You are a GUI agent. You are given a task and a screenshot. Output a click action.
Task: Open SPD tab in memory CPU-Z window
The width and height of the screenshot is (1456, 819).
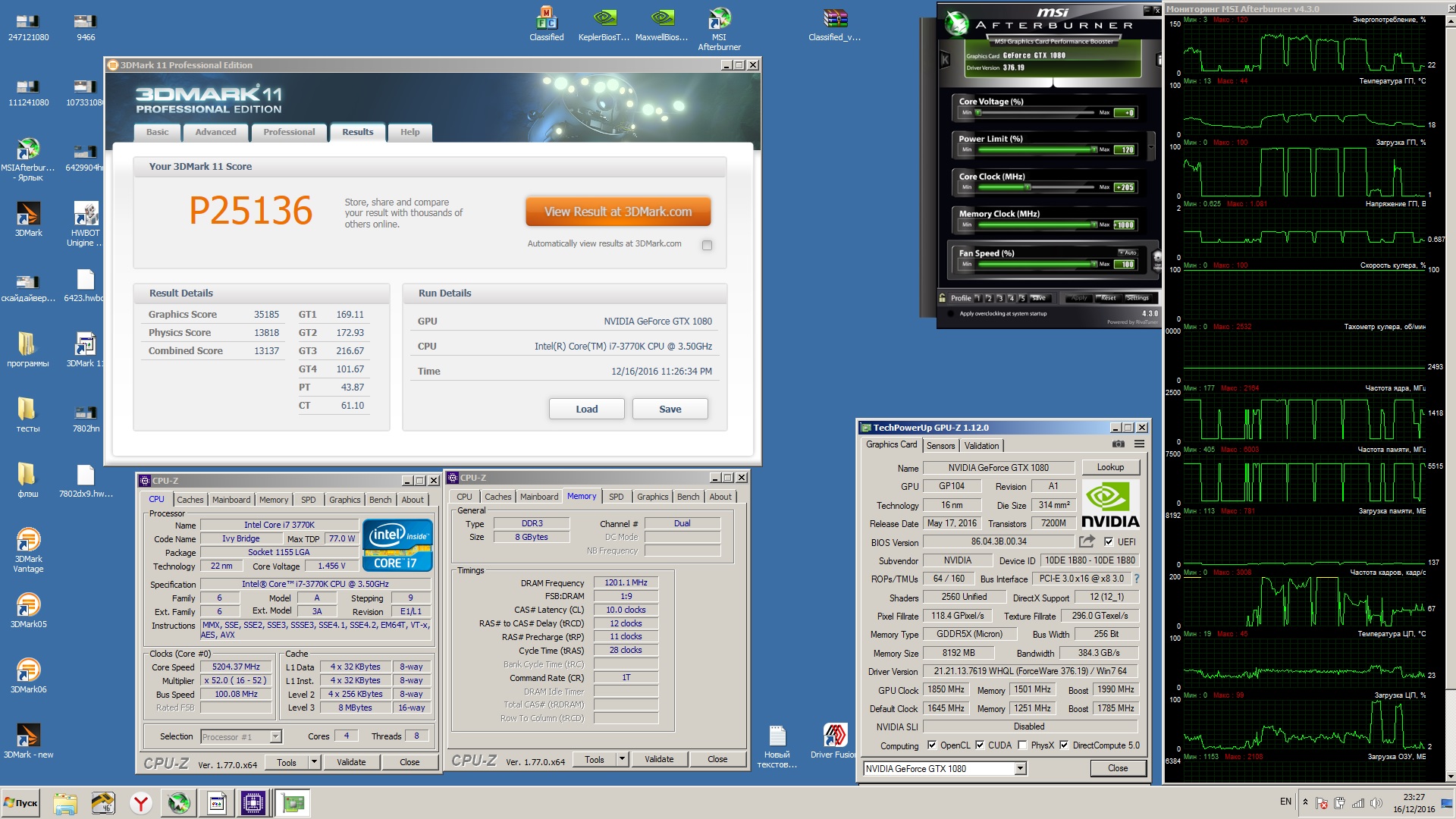tap(617, 497)
